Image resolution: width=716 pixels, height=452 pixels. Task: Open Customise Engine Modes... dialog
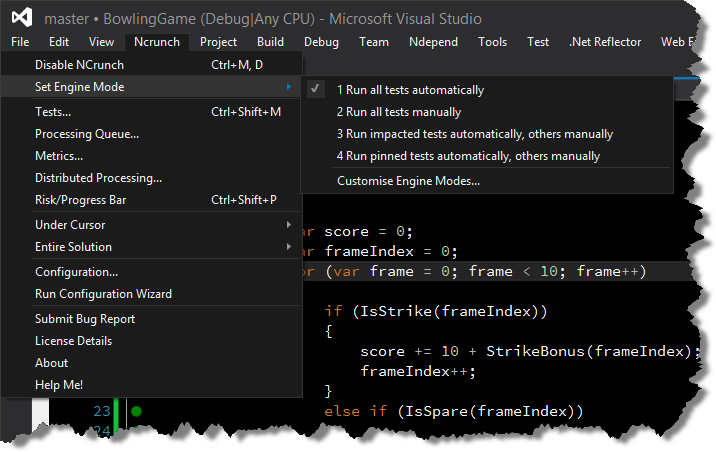[408, 181]
